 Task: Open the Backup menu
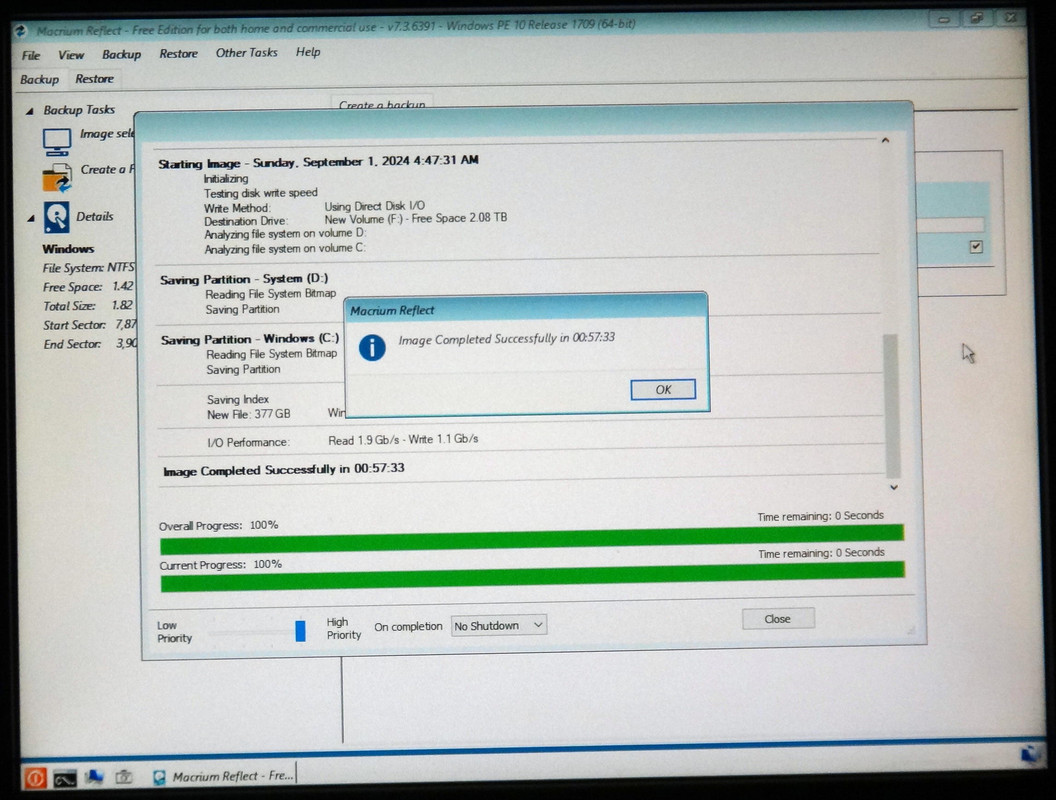point(121,55)
